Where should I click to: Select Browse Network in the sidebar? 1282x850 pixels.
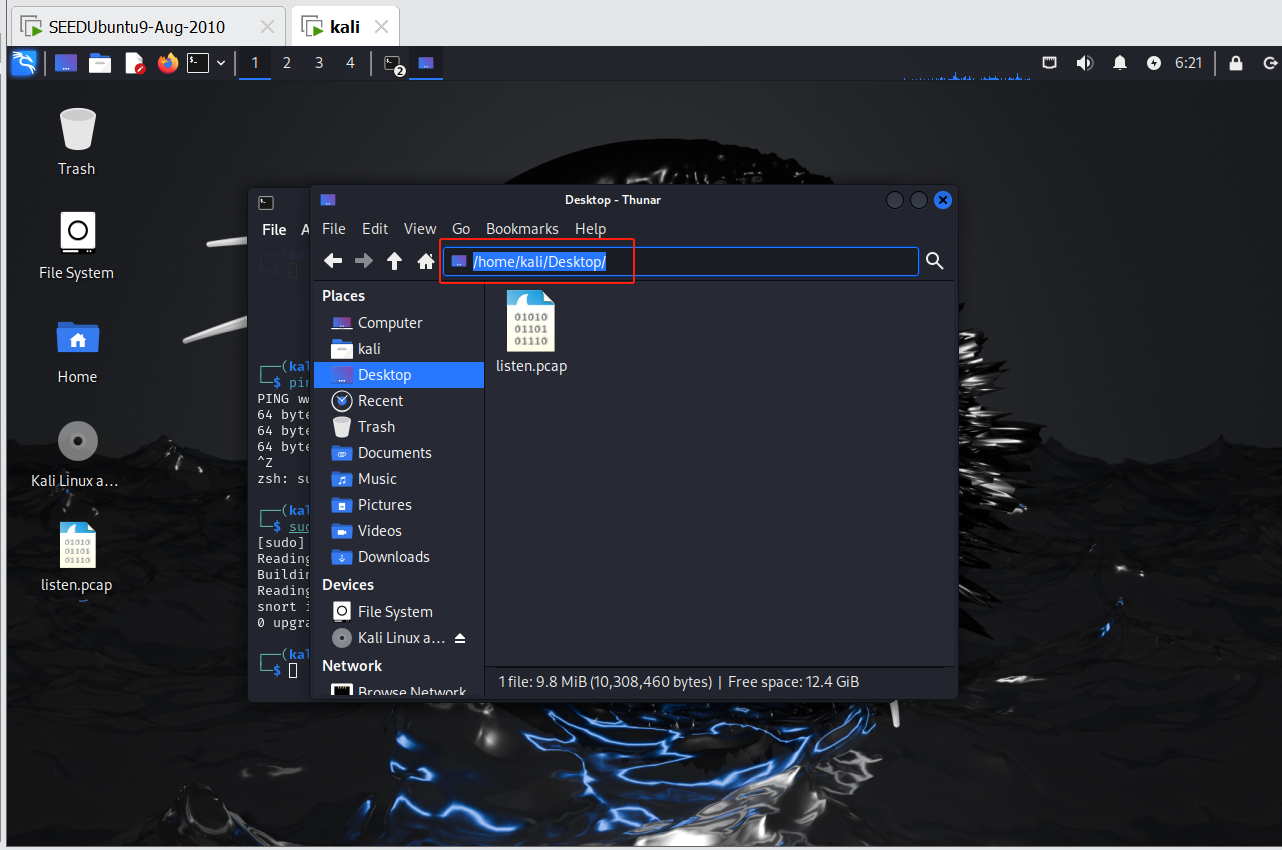399,691
